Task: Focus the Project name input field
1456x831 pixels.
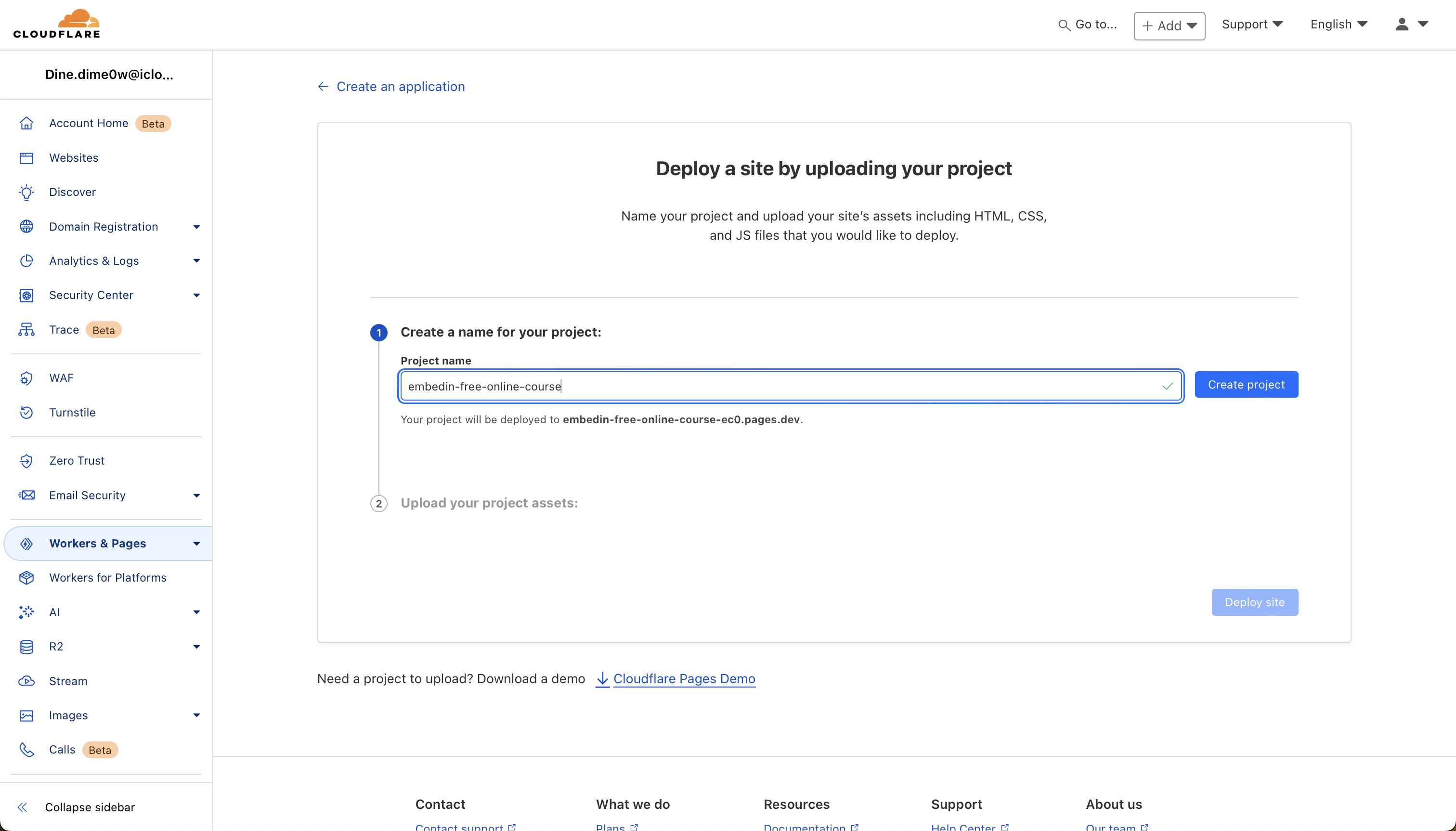Action: coord(791,387)
